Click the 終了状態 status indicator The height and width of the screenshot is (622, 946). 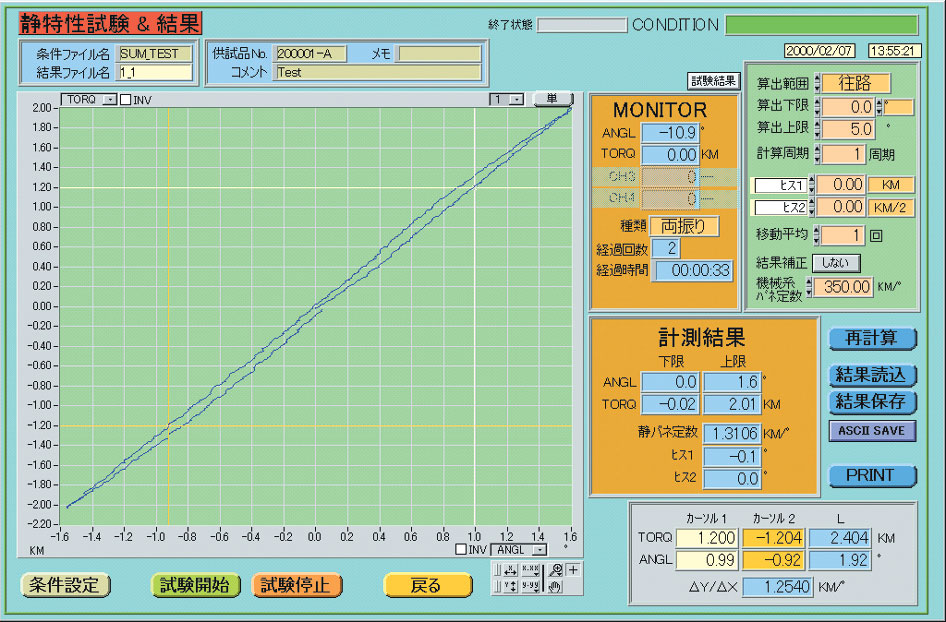point(582,25)
